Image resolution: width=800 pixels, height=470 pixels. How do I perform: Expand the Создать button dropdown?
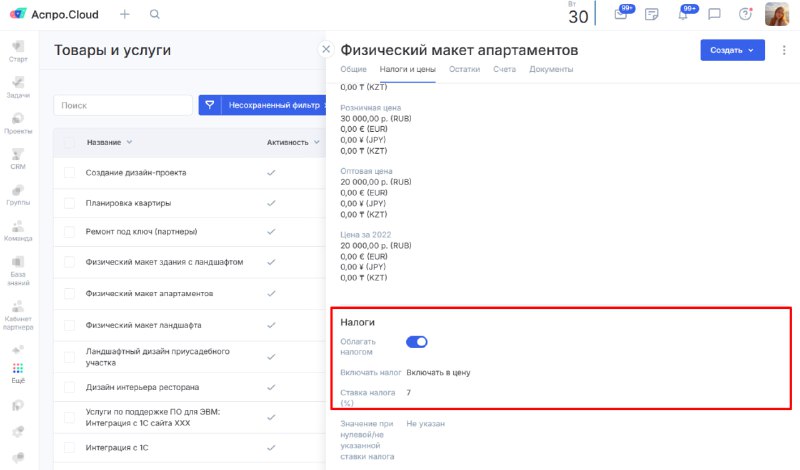coord(751,50)
